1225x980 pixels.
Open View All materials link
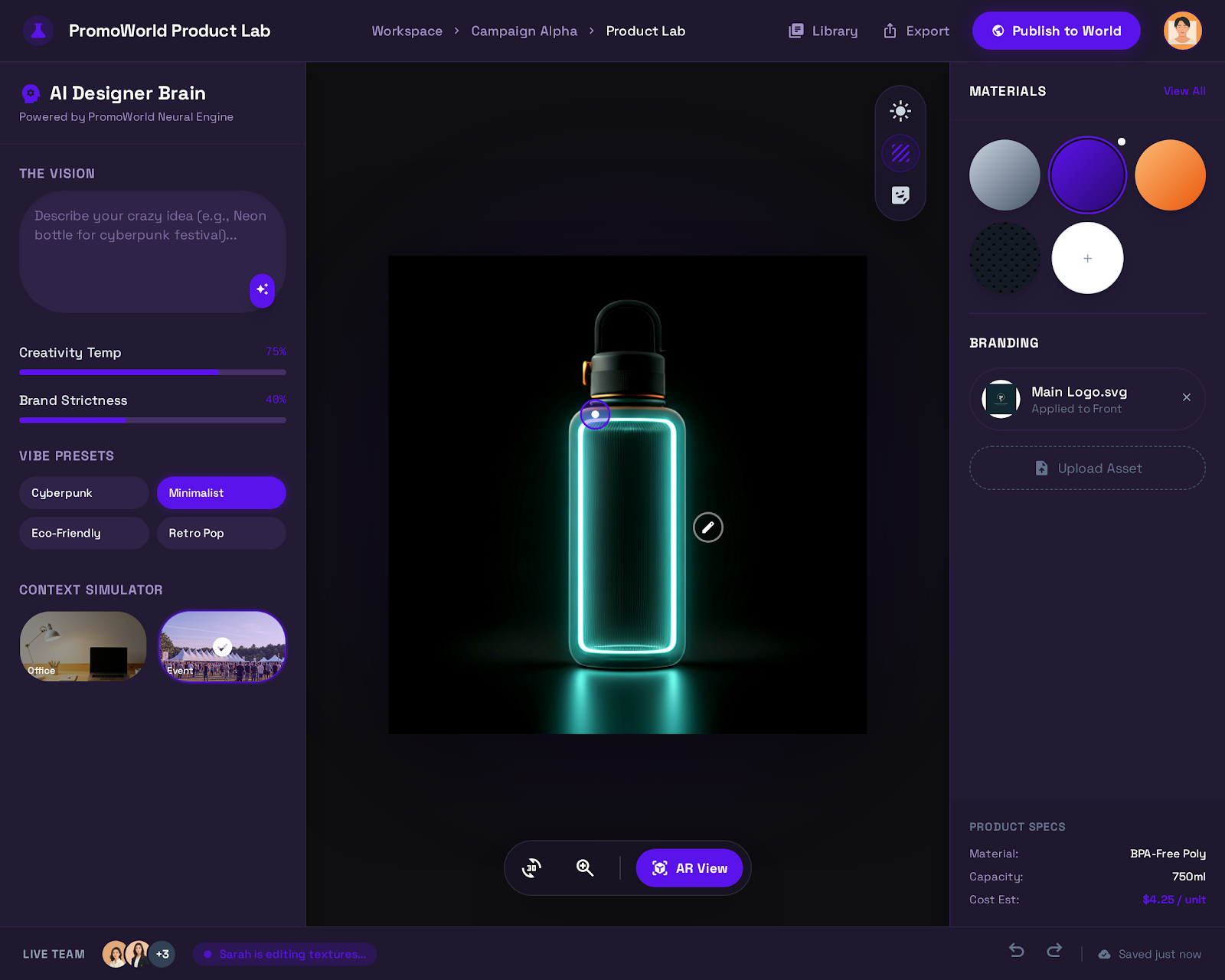1184,91
